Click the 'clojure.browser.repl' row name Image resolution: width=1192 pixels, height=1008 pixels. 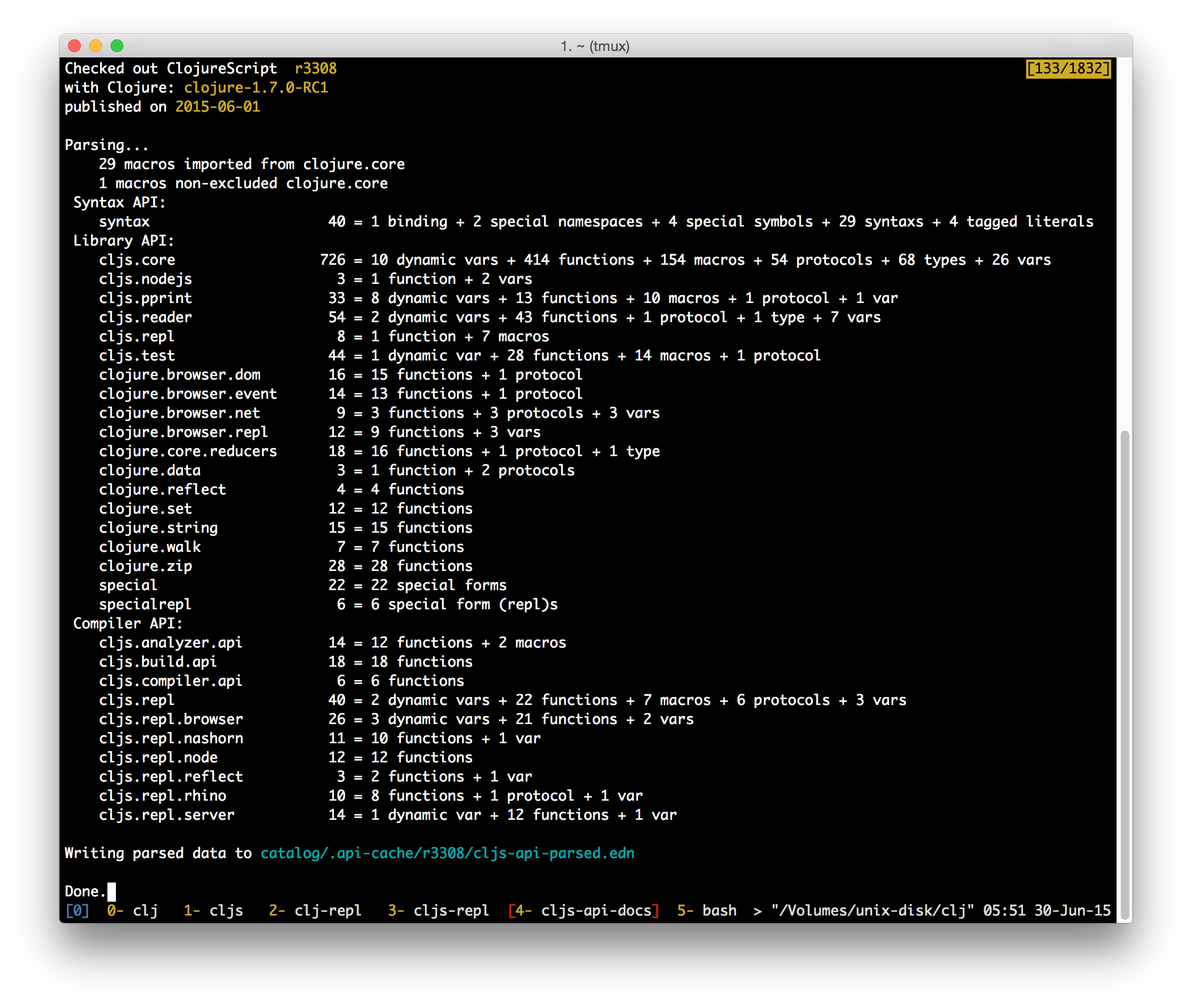click(x=183, y=432)
